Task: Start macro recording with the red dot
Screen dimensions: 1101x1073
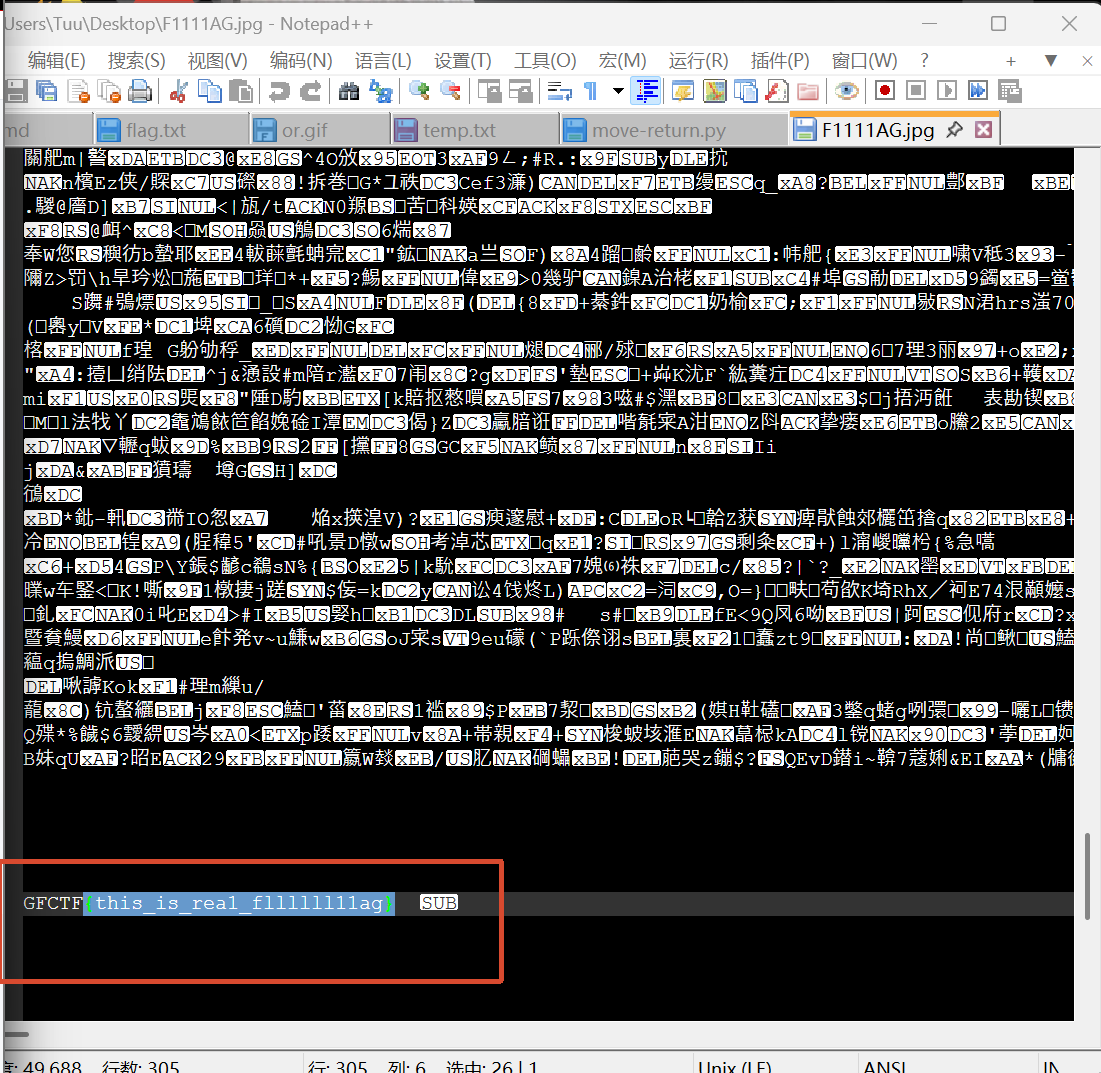Action: (885, 91)
